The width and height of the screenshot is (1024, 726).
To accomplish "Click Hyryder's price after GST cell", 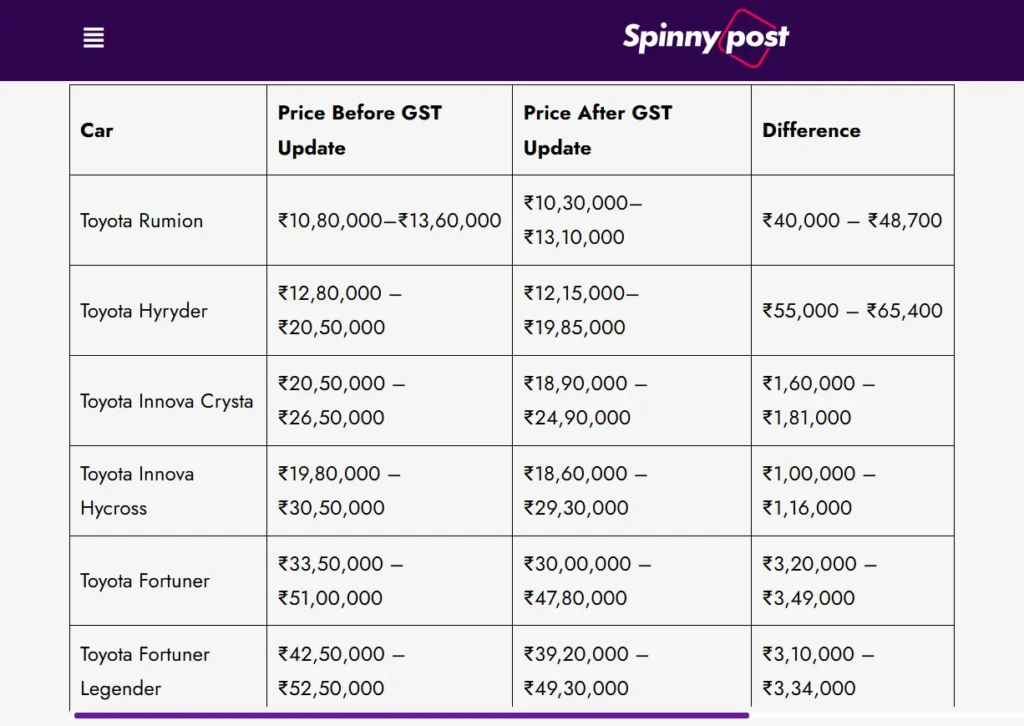I will (x=581, y=311).
